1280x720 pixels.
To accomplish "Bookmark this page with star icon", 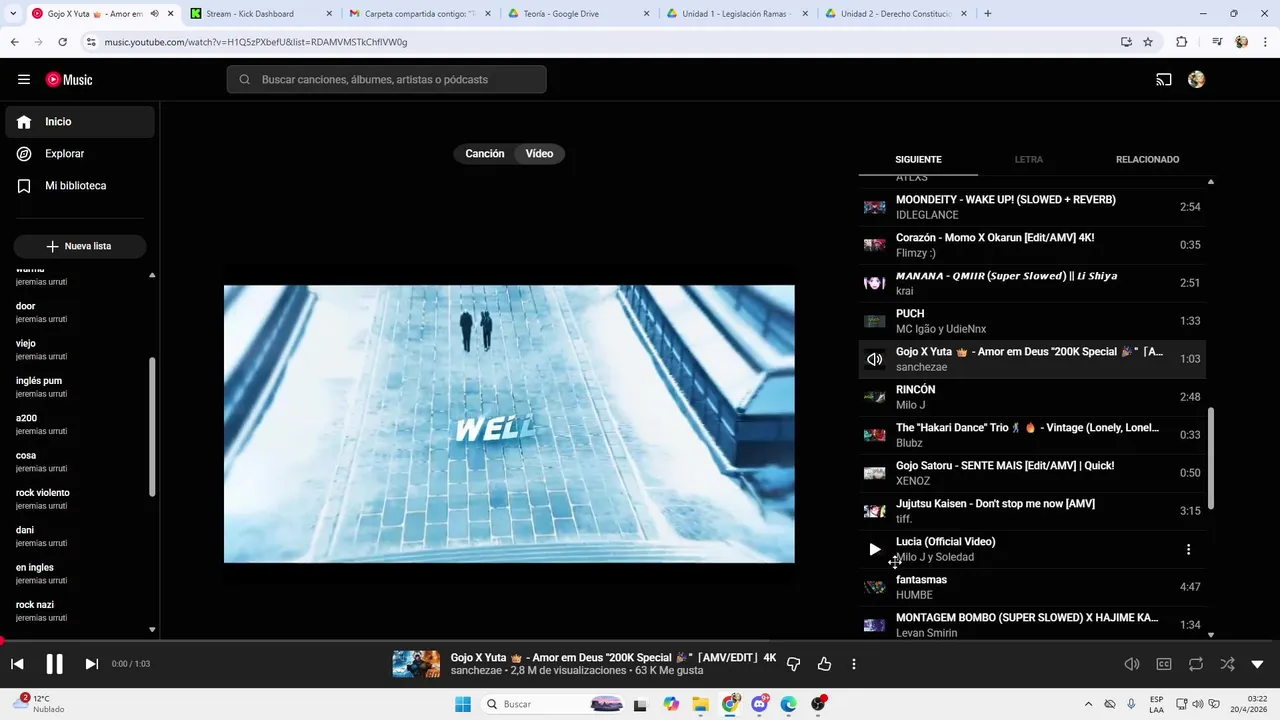I will coord(1148,42).
